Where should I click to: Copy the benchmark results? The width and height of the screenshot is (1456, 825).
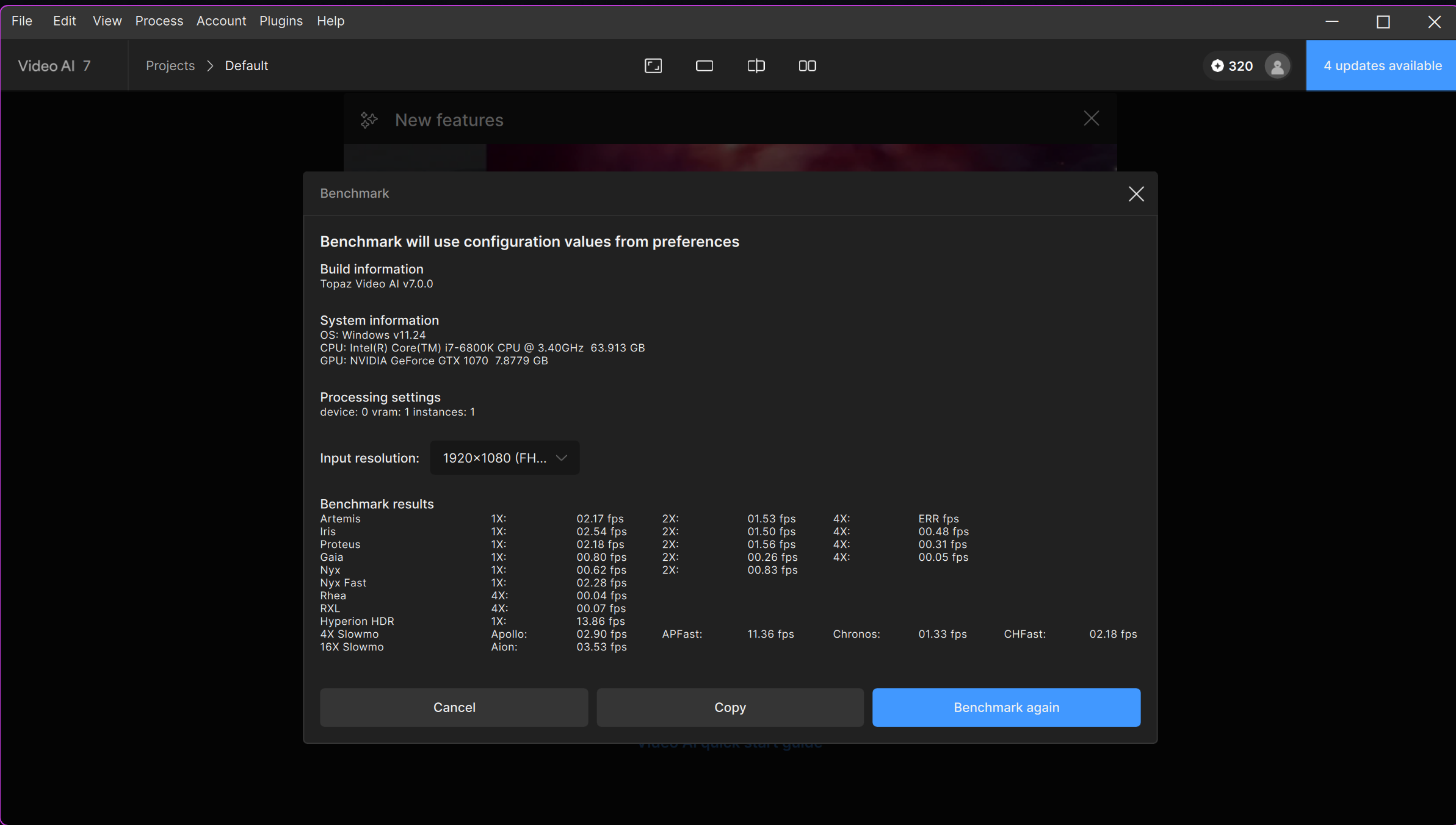(x=730, y=707)
